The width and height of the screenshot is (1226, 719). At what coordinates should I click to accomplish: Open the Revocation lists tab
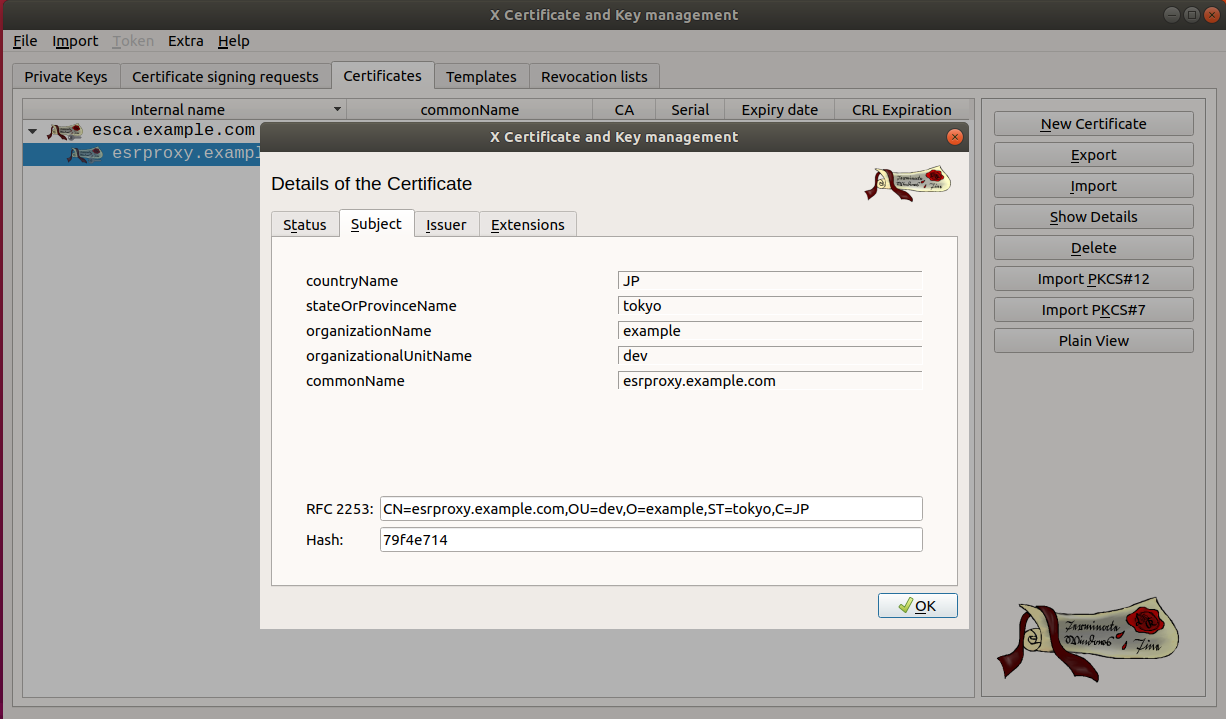point(594,76)
